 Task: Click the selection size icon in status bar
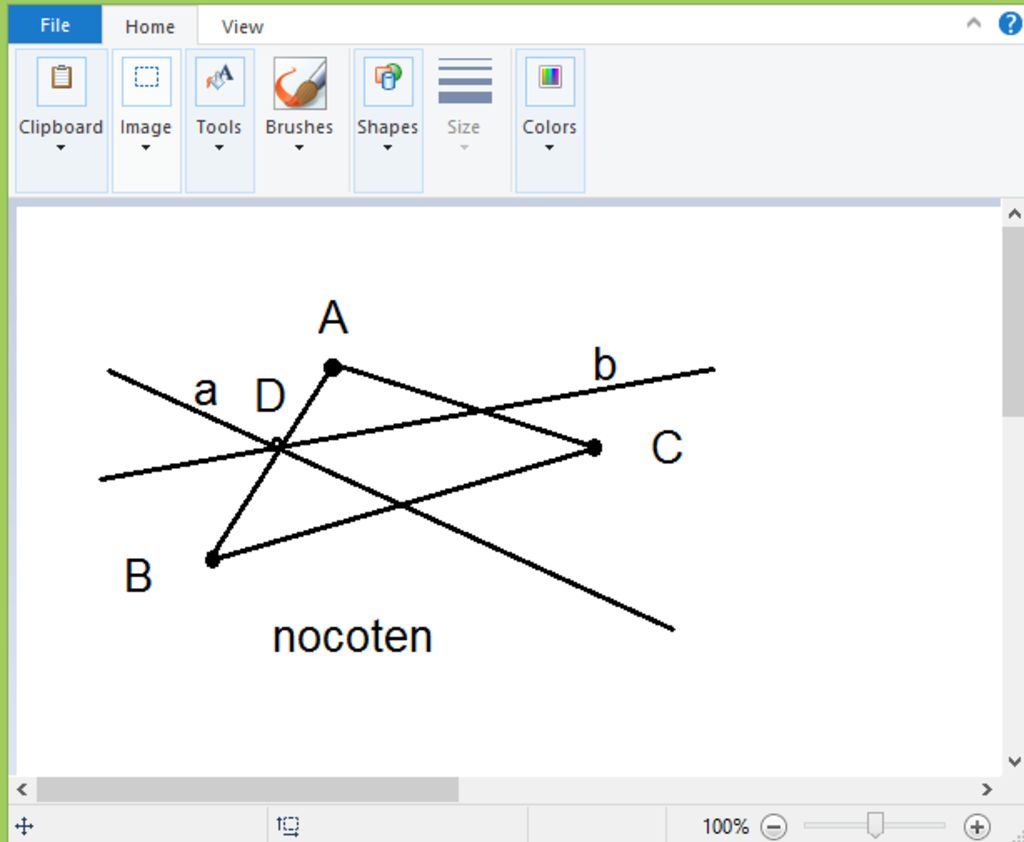point(288,826)
